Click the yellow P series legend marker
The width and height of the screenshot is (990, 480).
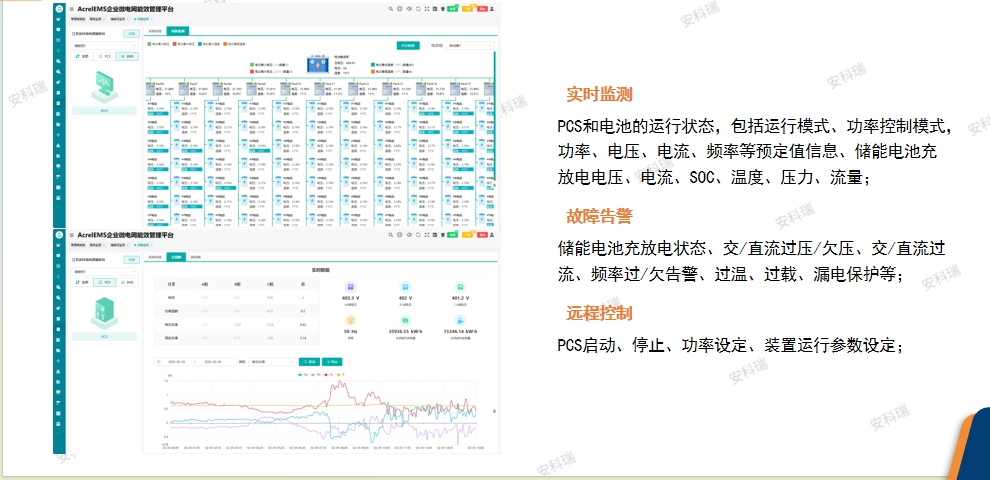(x=338, y=375)
